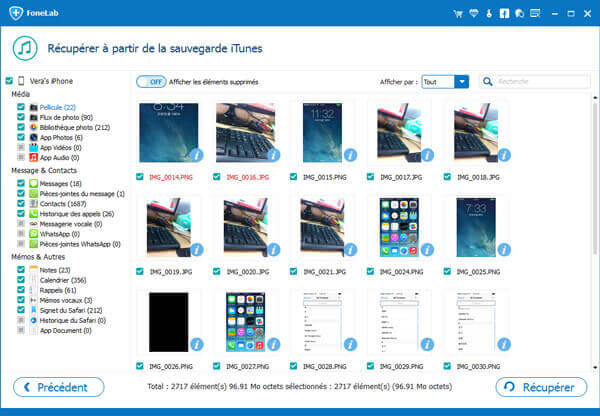Show info for IMG_0028.PNG
The width and height of the screenshot is (600, 416).
coord(351,344)
